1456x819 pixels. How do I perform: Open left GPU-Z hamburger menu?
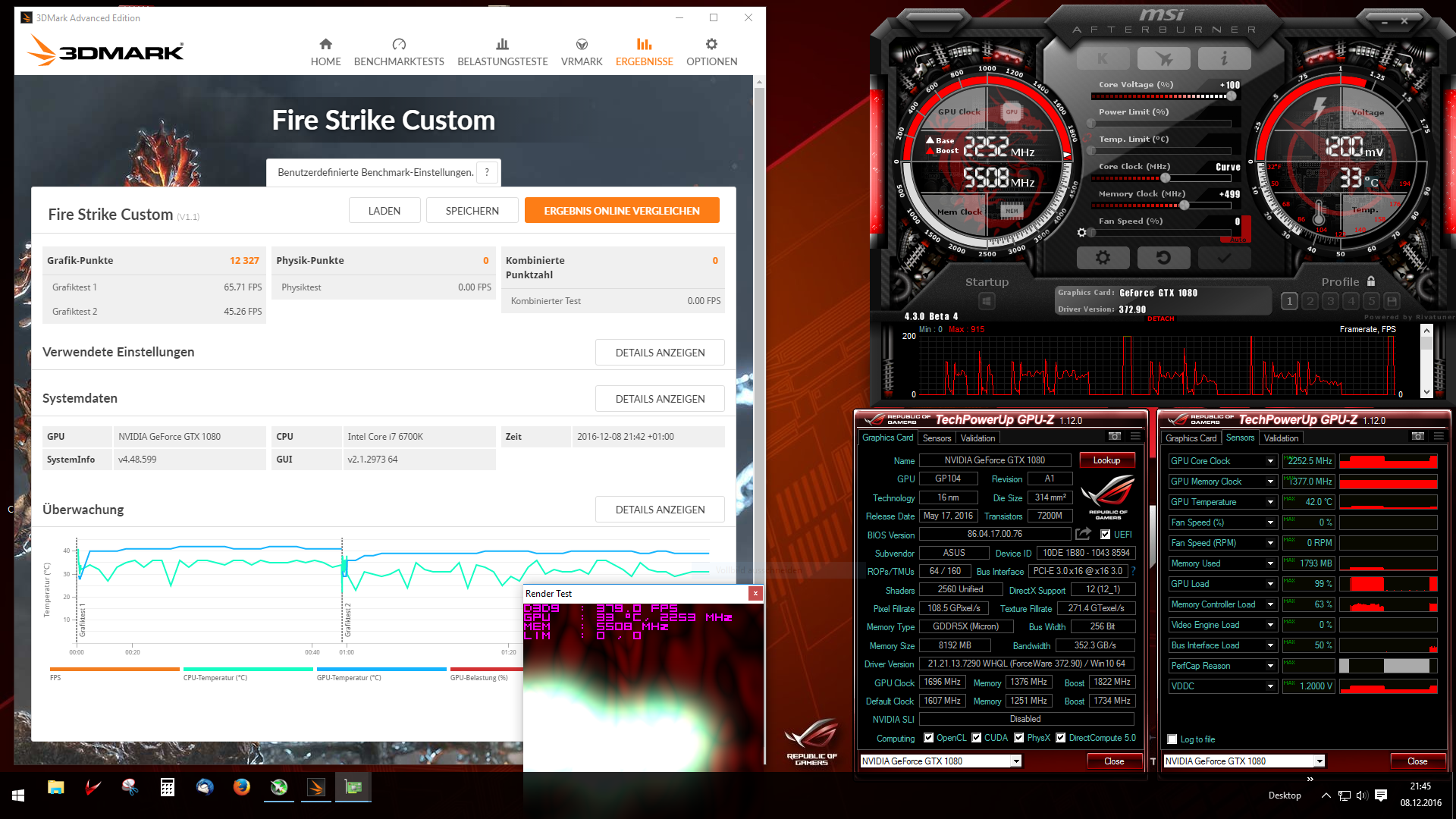pyautogui.click(x=1135, y=436)
